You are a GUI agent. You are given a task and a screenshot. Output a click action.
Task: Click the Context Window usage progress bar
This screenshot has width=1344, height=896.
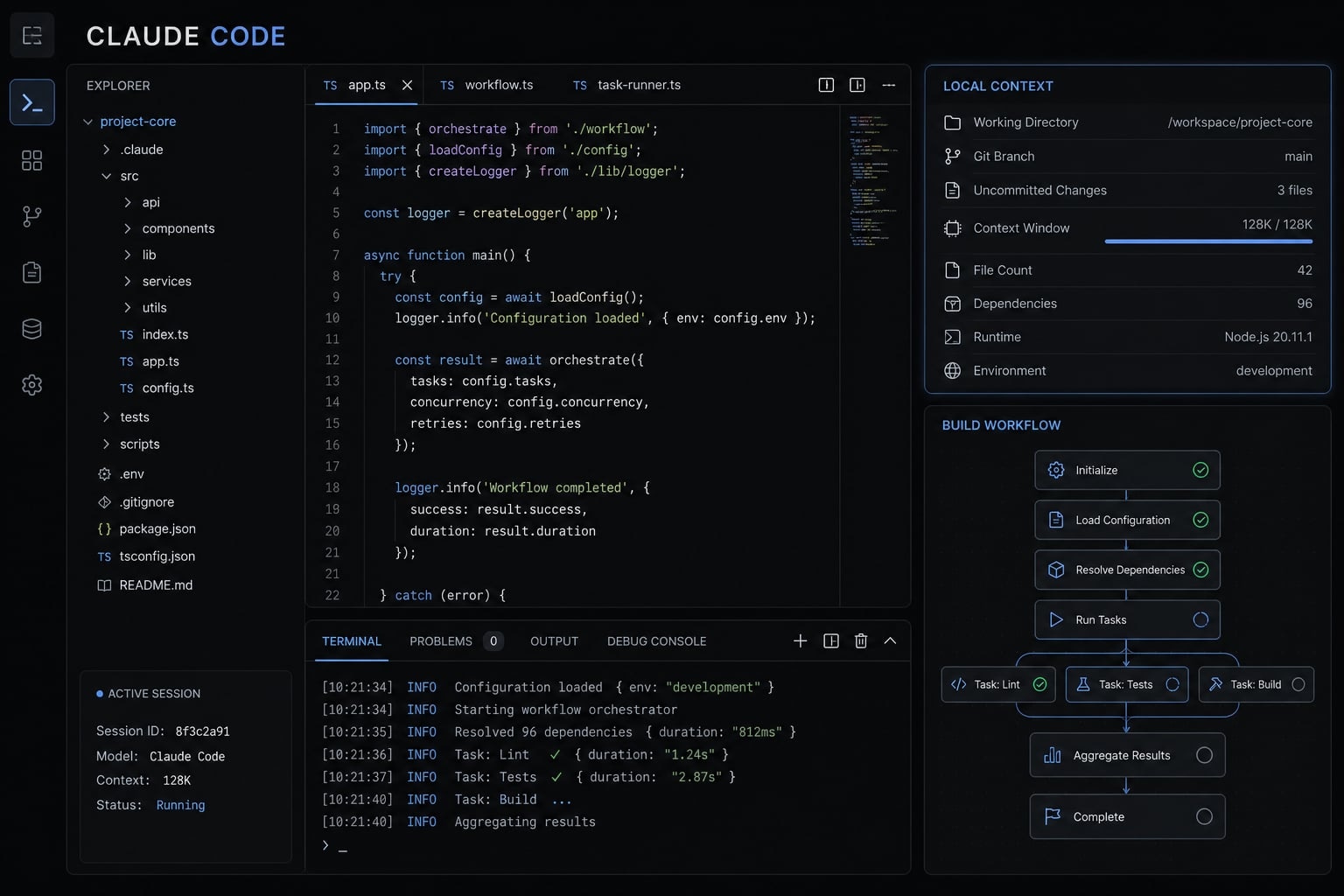(x=1208, y=241)
